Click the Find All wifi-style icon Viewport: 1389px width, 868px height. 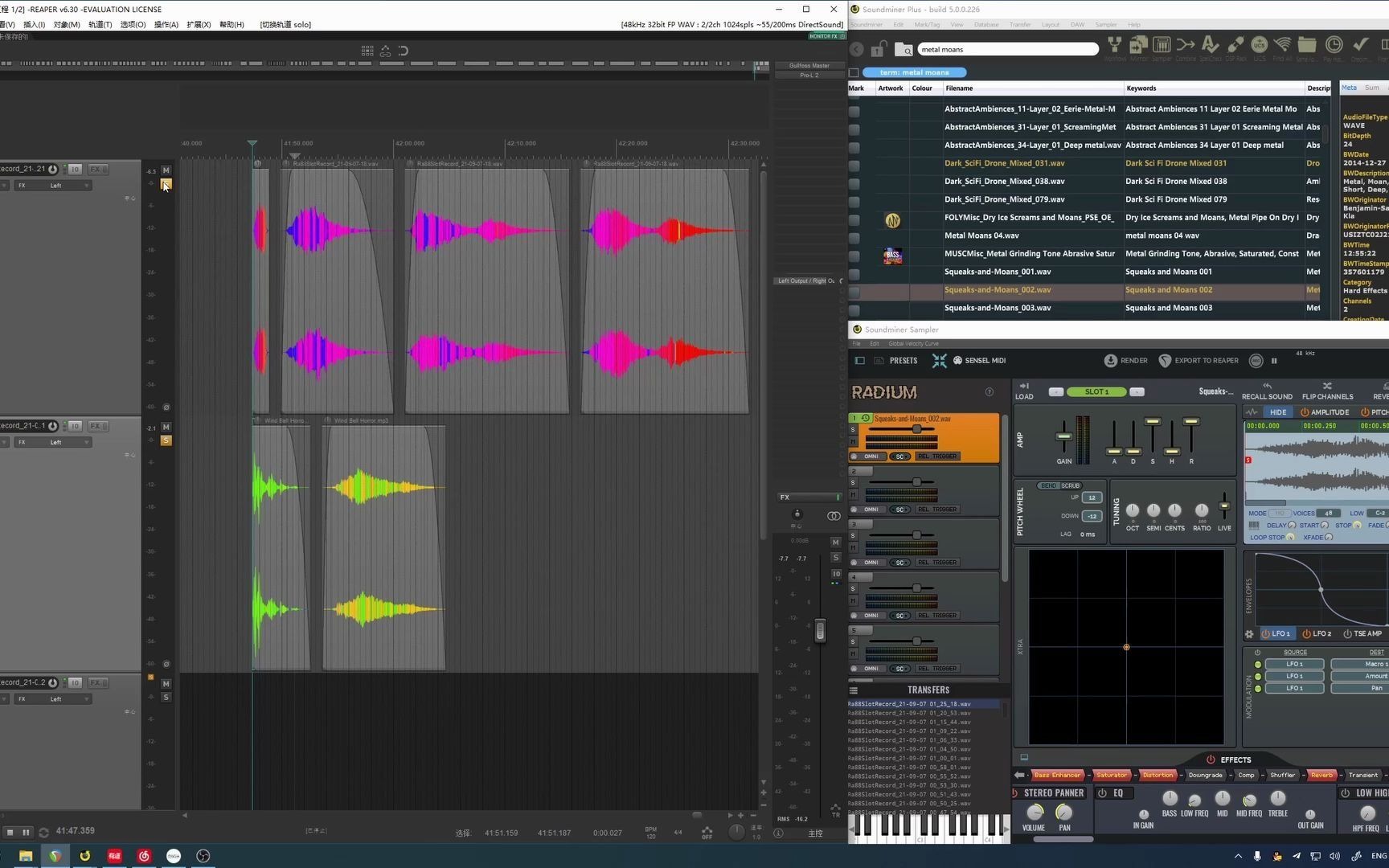coord(1283,45)
